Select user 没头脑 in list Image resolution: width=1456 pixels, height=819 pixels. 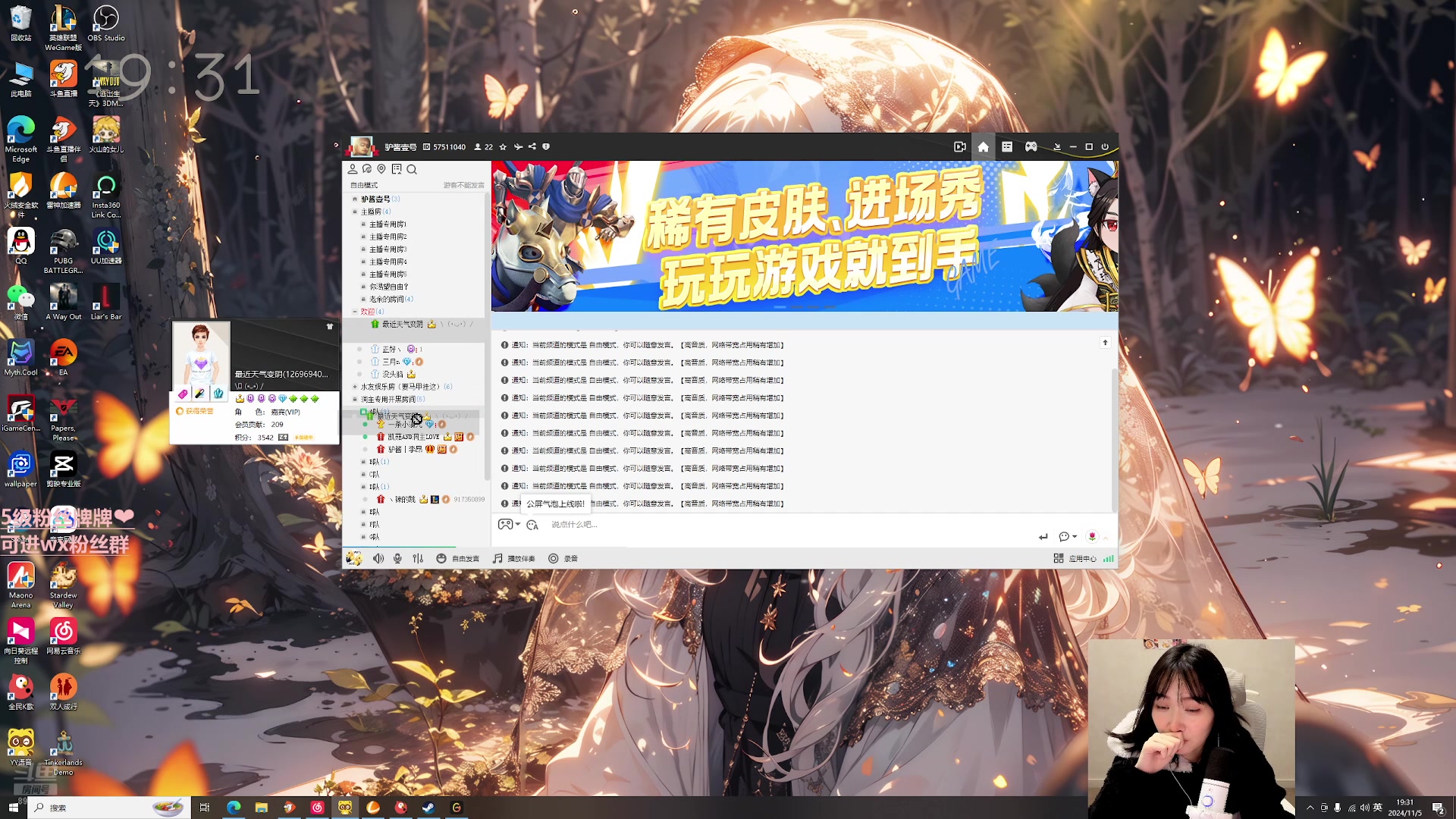(393, 375)
